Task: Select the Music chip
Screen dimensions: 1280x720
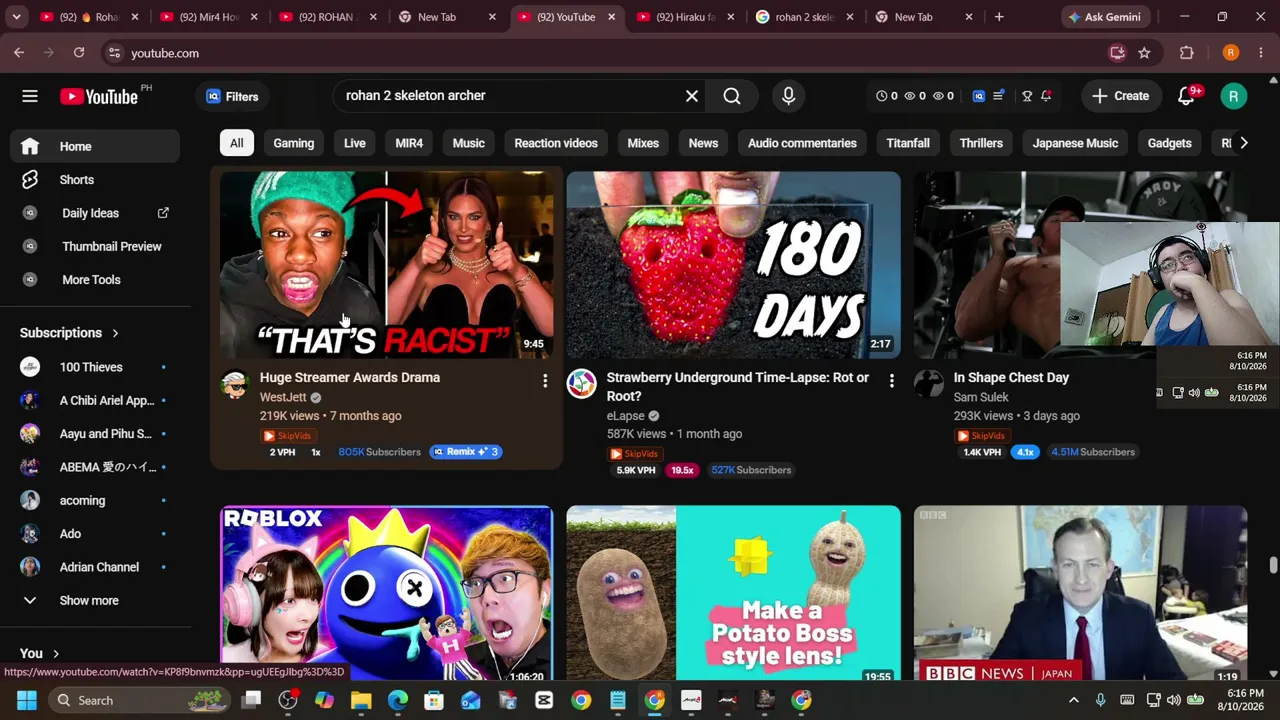Action: click(468, 143)
